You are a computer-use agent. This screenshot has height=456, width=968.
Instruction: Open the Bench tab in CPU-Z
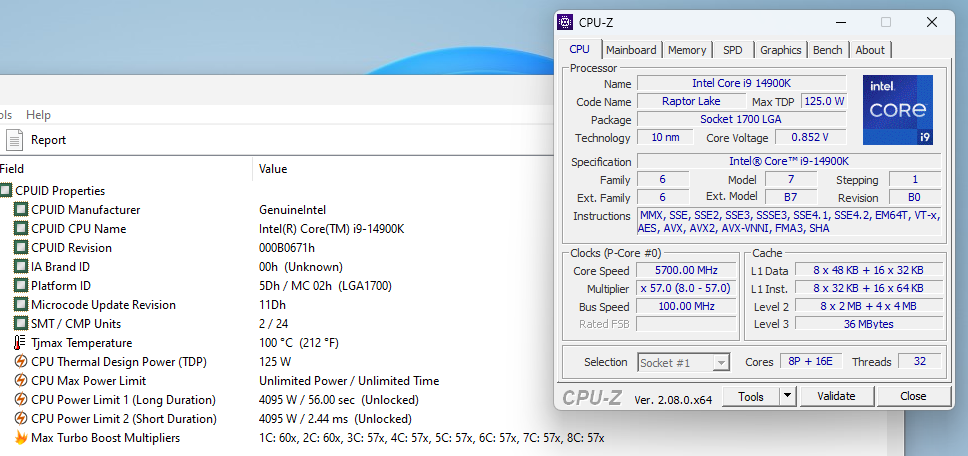tap(827, 50)
